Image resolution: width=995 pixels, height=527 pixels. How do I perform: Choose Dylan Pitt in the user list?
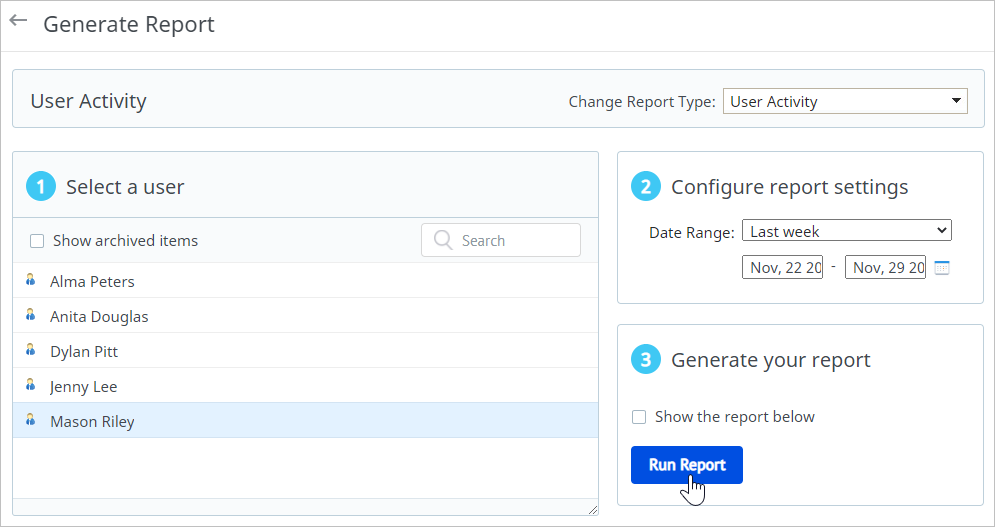point(84,352)
